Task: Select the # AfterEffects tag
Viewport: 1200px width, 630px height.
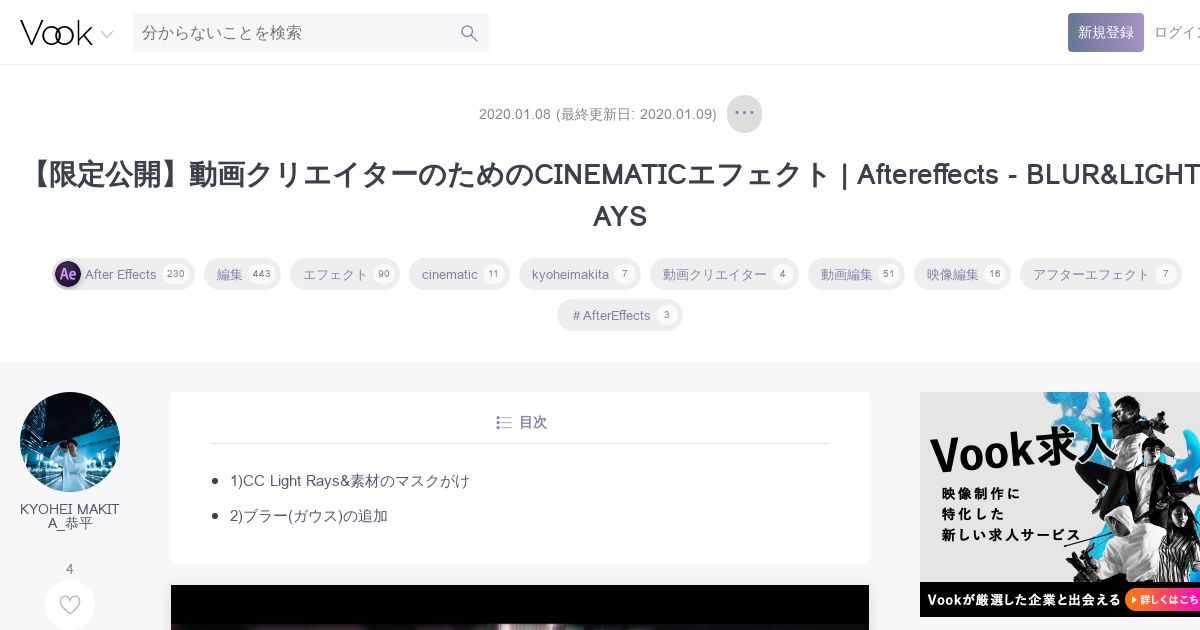Action: click(x=620, y=315)
